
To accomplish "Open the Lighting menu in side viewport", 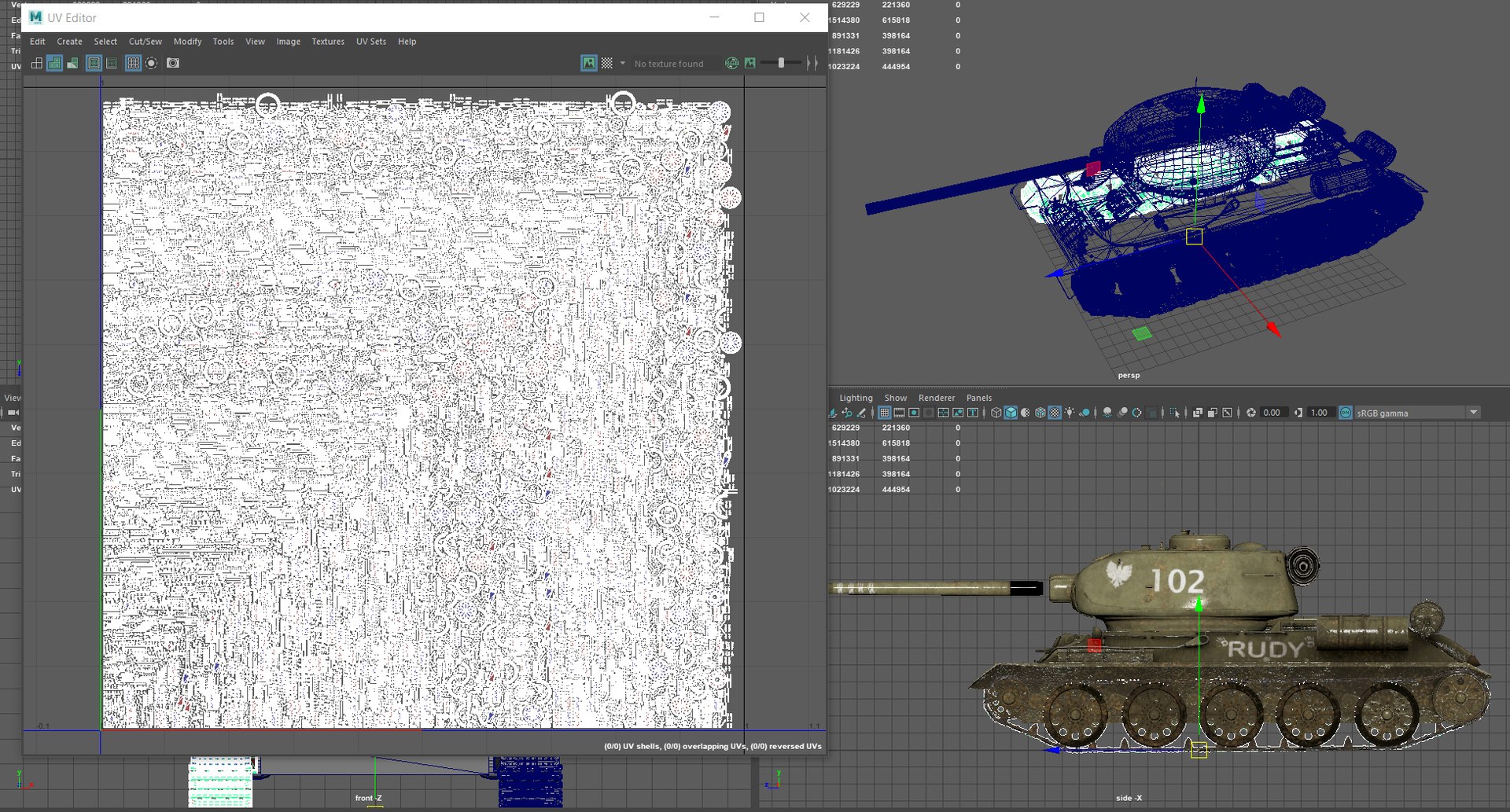I will [x=856, y=398].
